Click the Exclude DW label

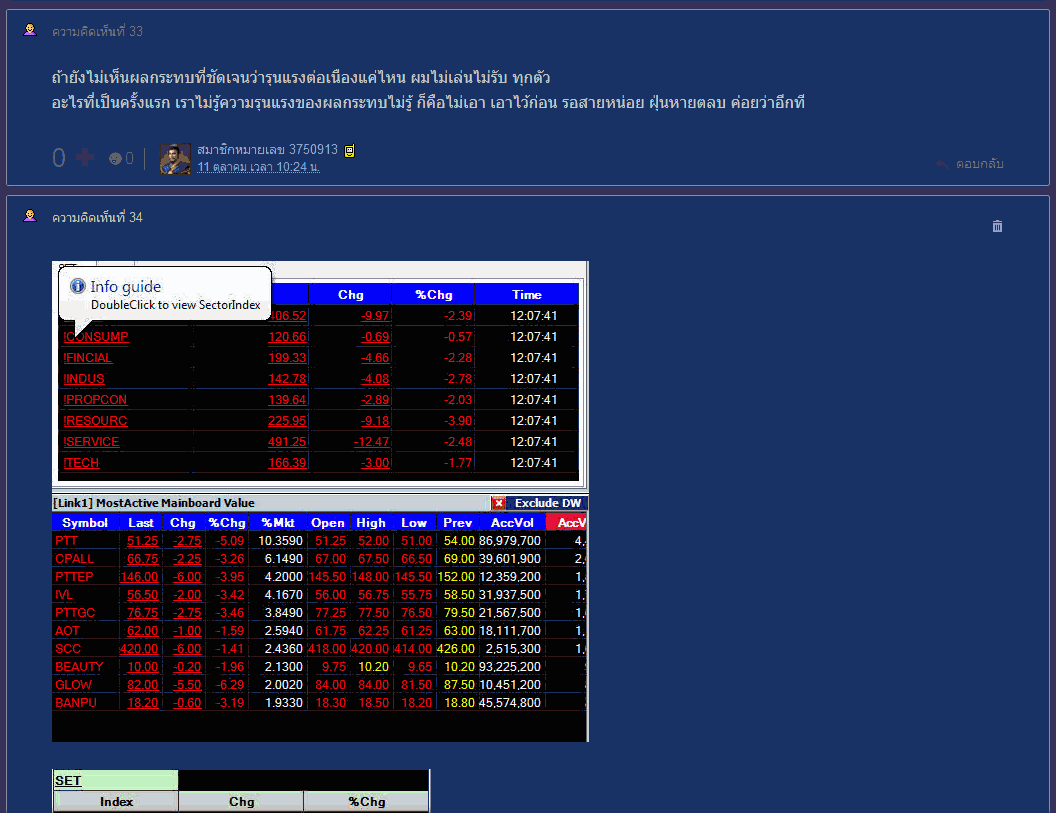coord(548,503)
